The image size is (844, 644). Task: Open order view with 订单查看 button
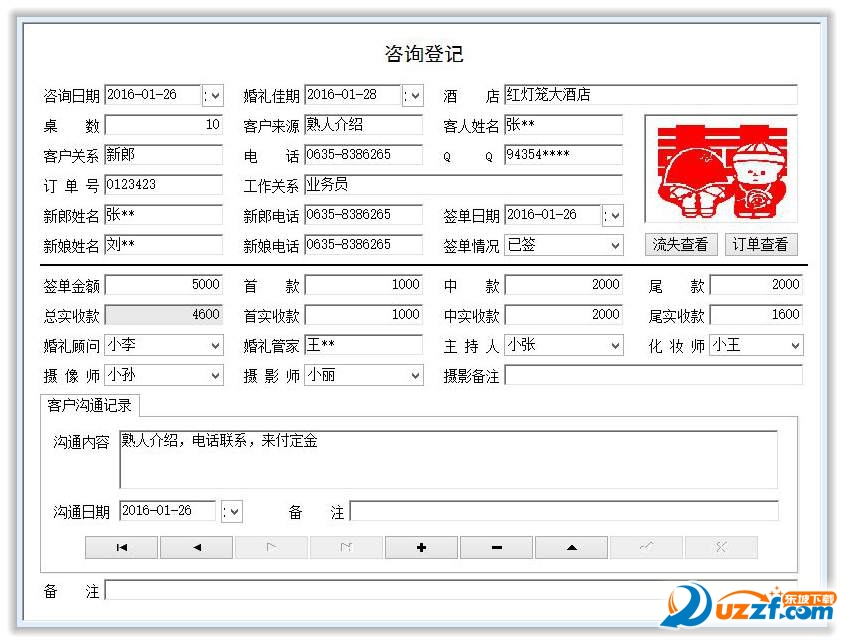click(760, 245)
